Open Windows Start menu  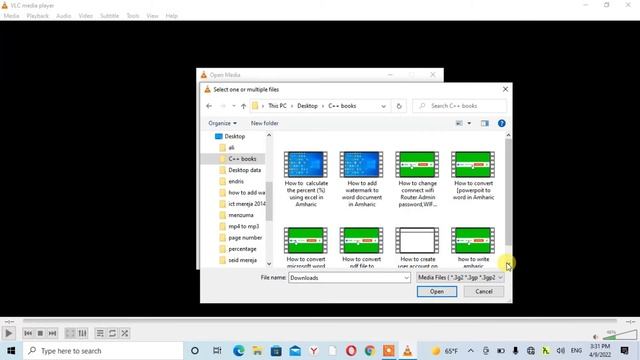click(11, 351)
